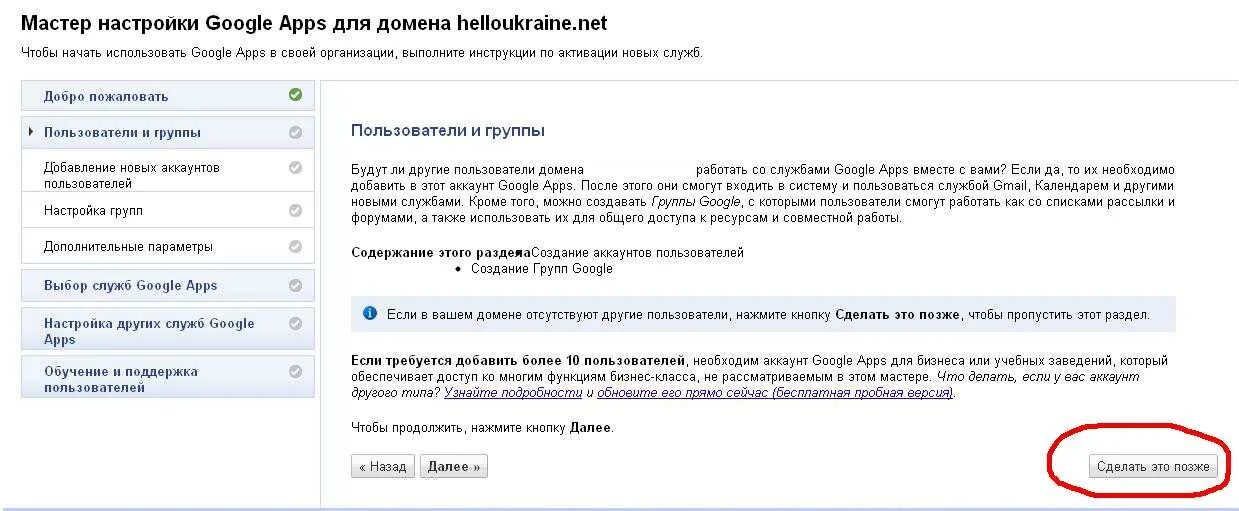
Task: Click grey check icon for Выбор служб Google Apps
Action: (295, 285)
